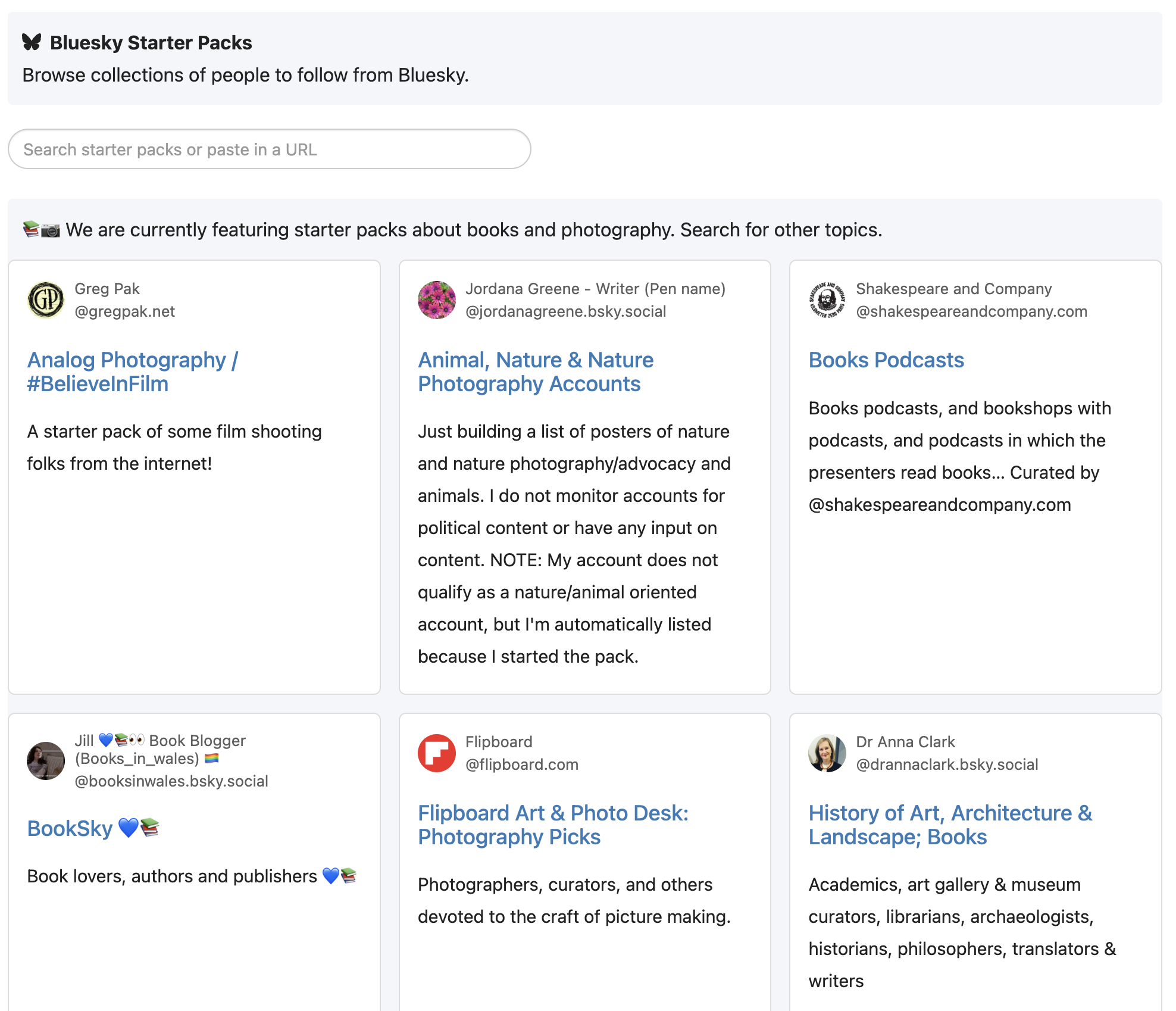Click the books and camera emoji in banner
The image size is (1176, 1011).
[42, 230]
